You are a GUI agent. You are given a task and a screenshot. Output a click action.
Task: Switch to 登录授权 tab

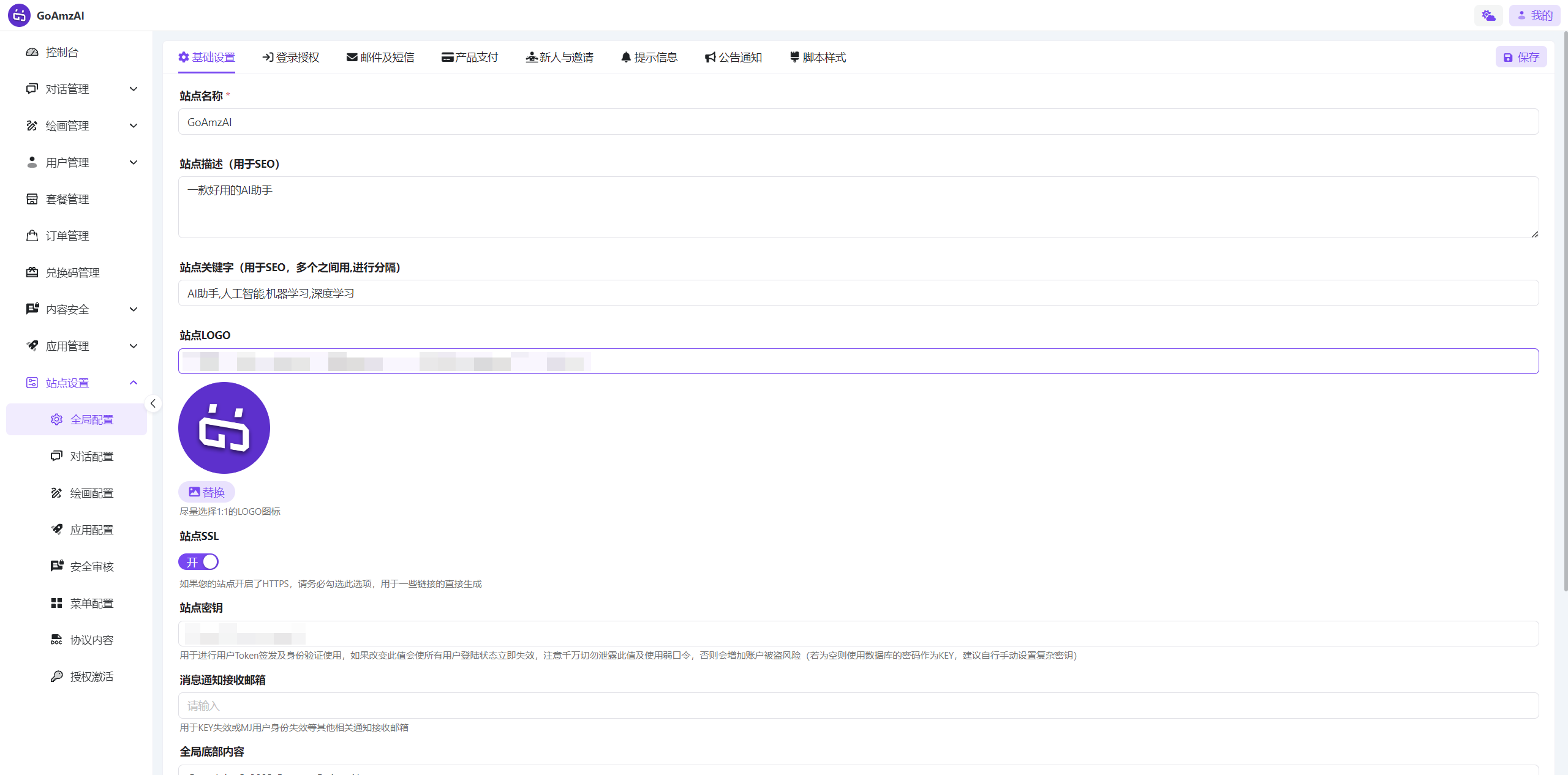click(x=291, y=57)
